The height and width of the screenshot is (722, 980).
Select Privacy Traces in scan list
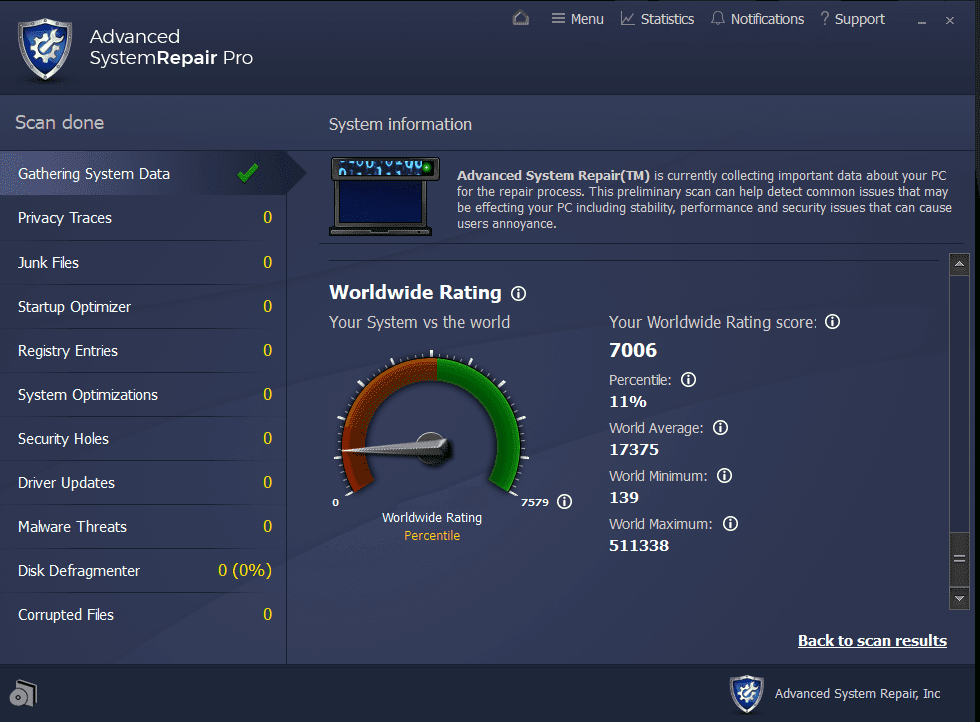coord(144,218)
